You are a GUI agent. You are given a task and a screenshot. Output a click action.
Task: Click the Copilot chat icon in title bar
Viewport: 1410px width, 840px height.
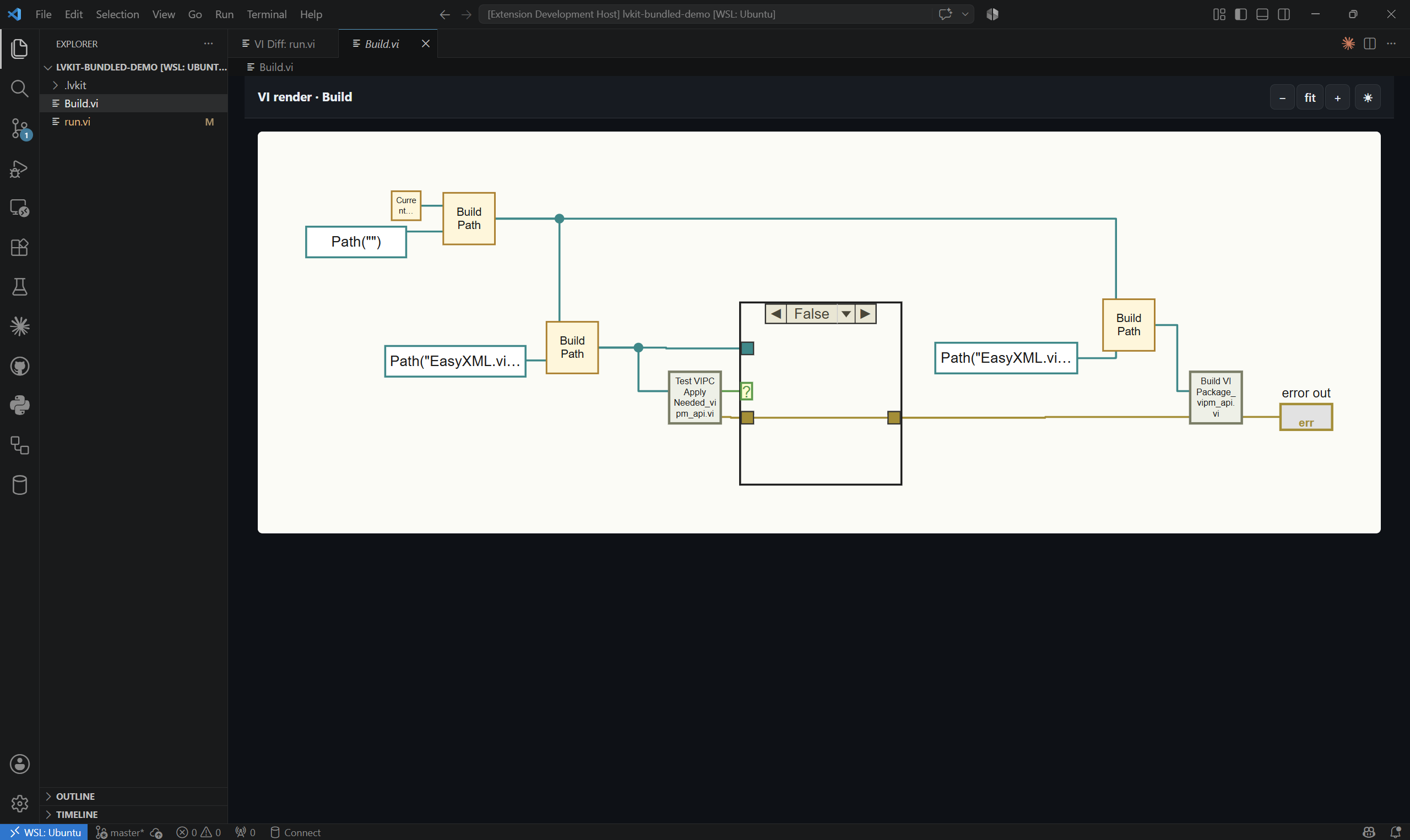(945, 14)
